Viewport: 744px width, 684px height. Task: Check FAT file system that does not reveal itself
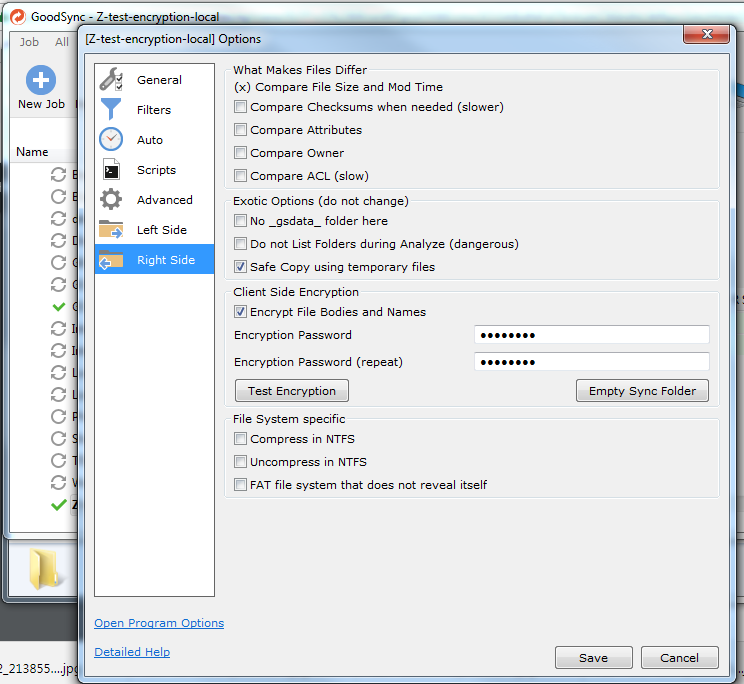coord(240,485)
